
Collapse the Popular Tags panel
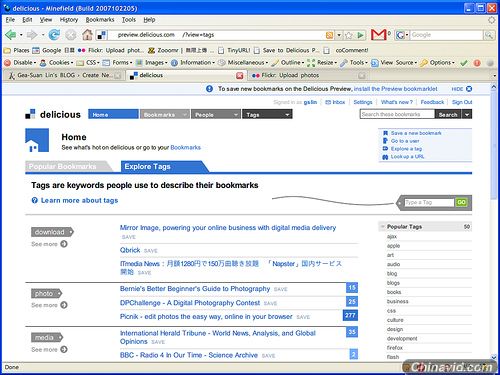[x=382, y=227]
